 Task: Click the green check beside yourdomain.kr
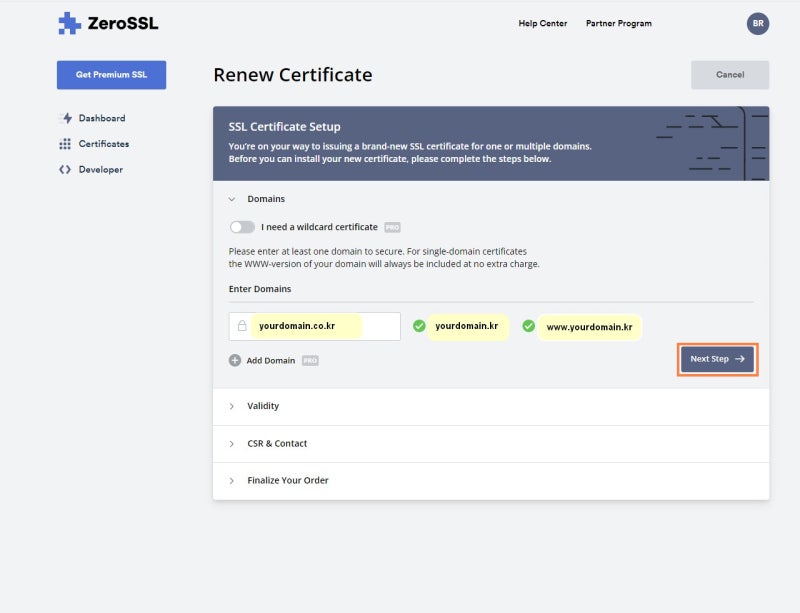(x=419, y=326)
